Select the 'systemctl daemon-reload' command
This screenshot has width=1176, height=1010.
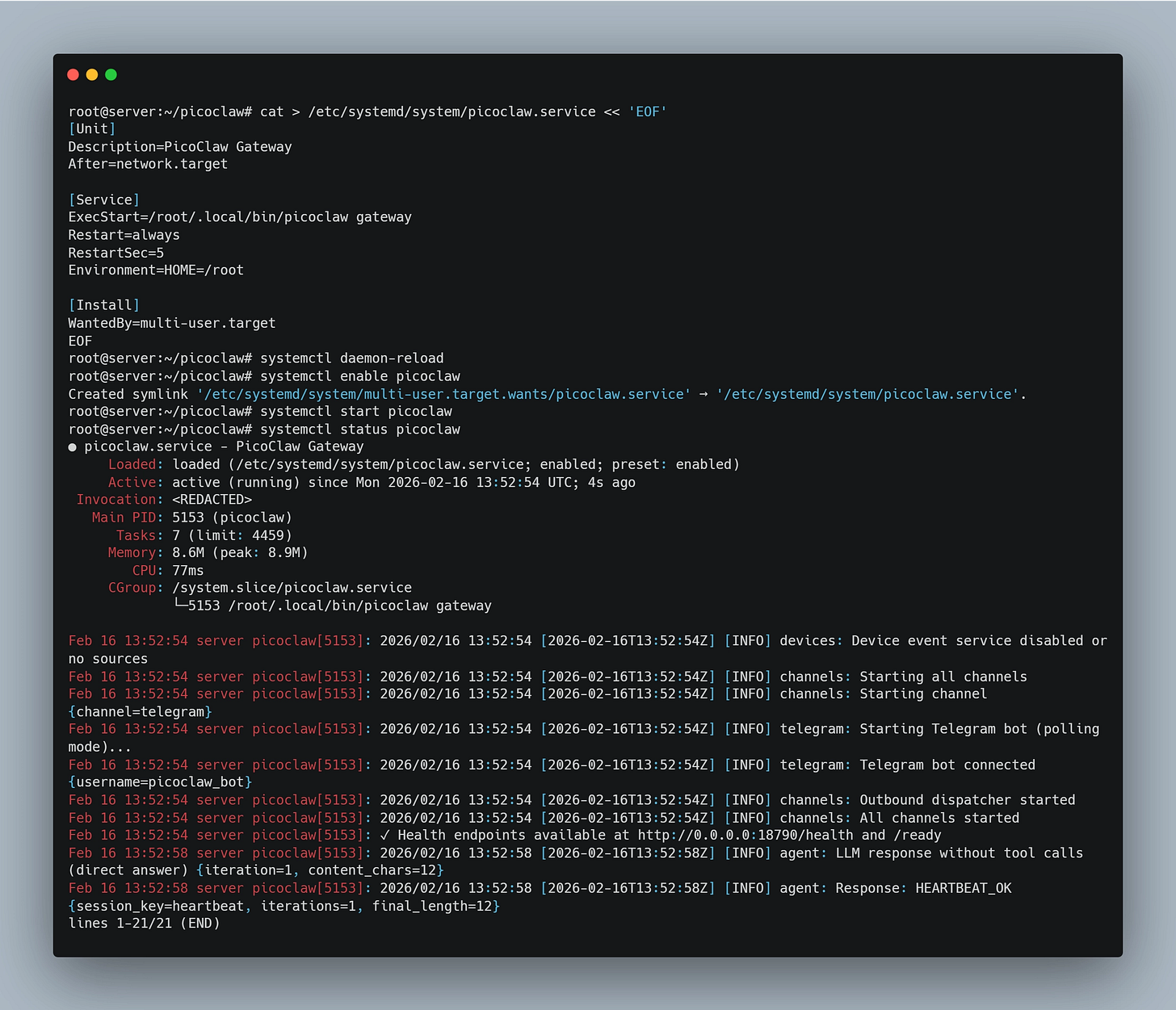tap(352, 358)
